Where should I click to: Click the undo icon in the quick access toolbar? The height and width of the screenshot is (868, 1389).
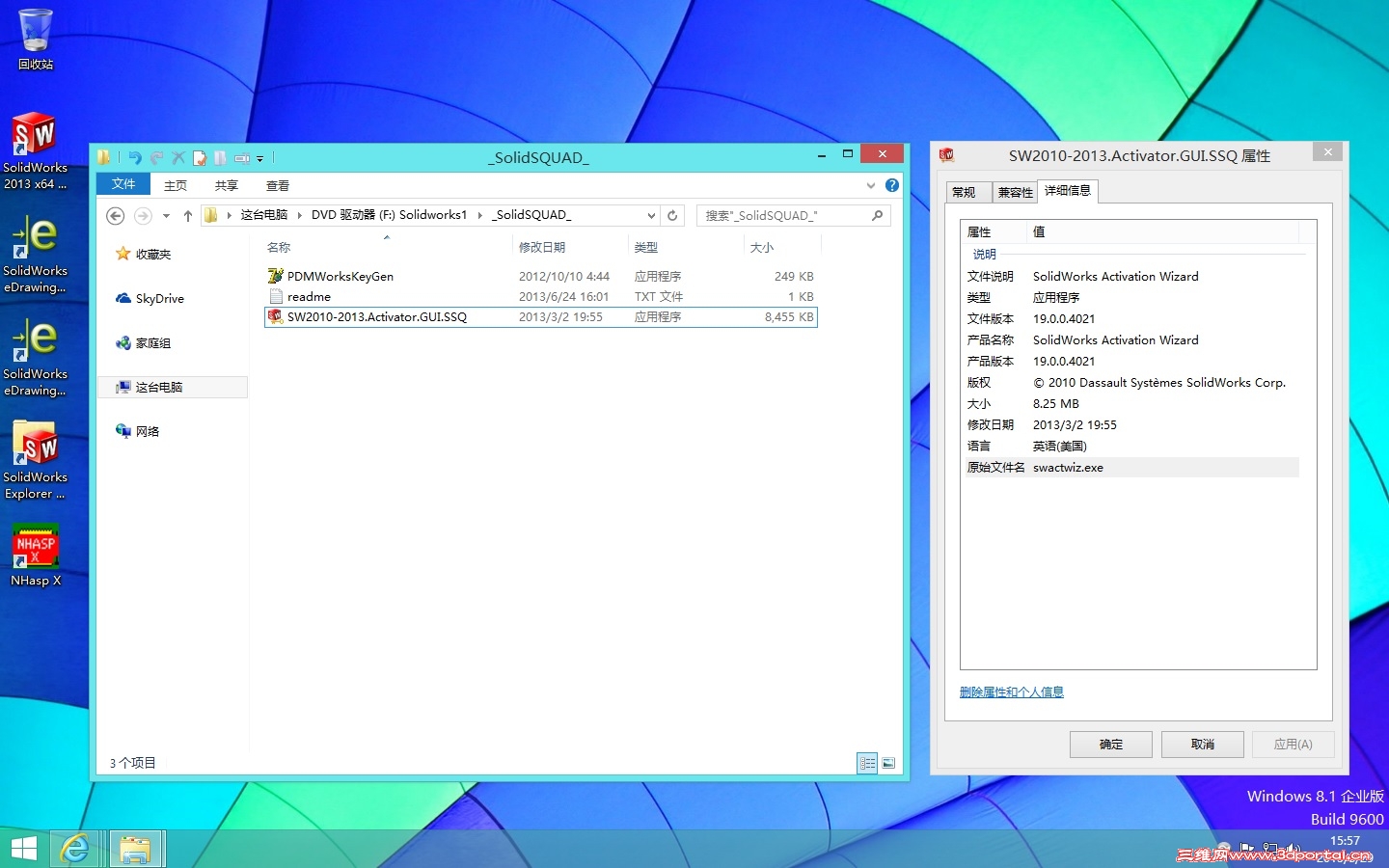coord(135,157)
